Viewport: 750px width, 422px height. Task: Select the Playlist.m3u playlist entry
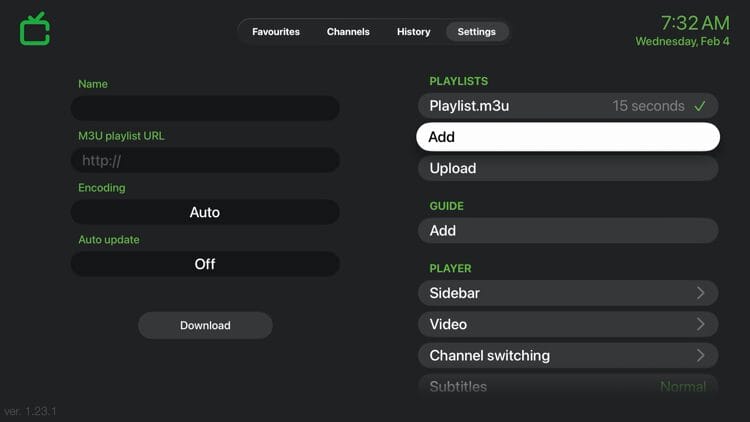pos(568,106)
